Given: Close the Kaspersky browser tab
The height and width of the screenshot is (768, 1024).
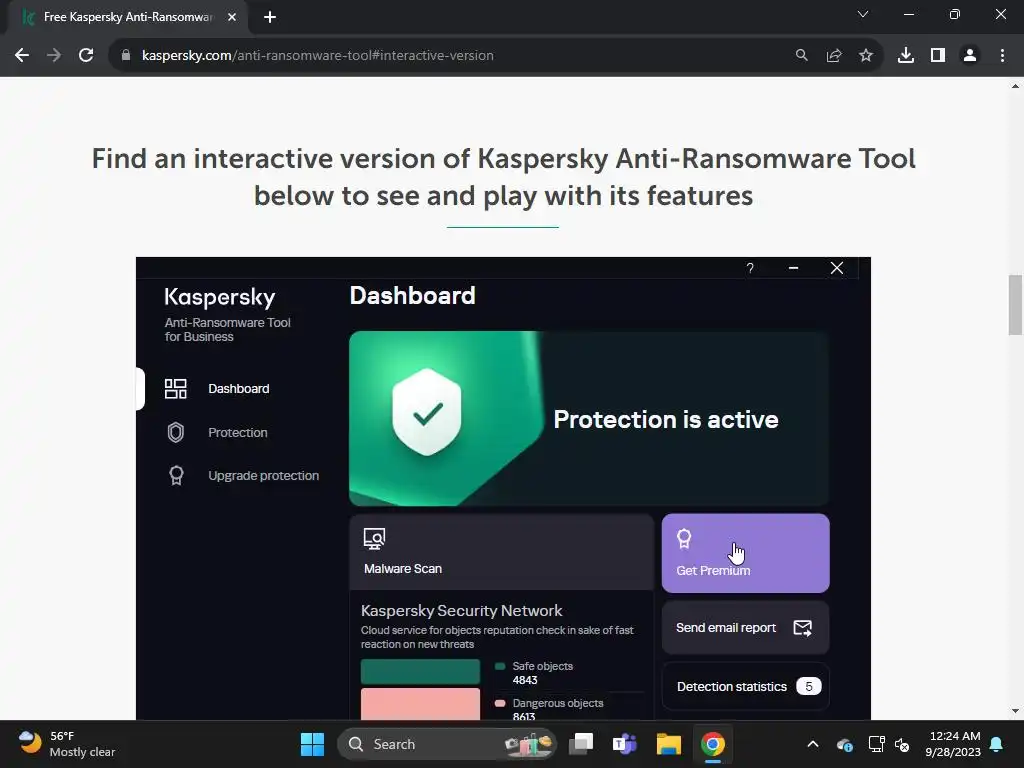Looking at the screenshot, I should tap(232, 17).
